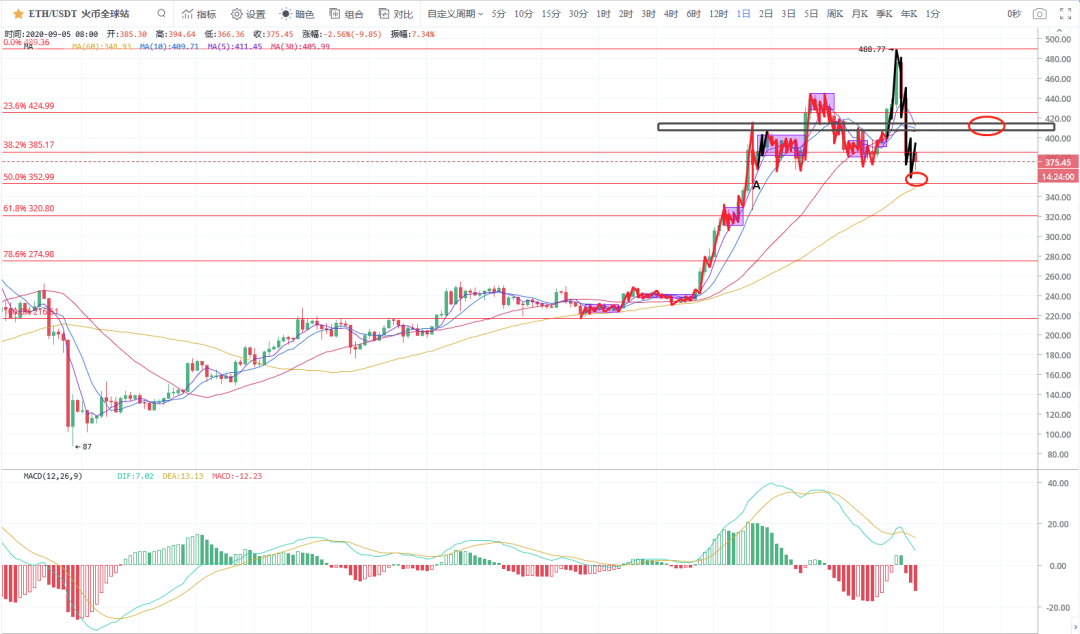Select the 1分 timeframe
1080x634 pixels.
coord(933,14)
